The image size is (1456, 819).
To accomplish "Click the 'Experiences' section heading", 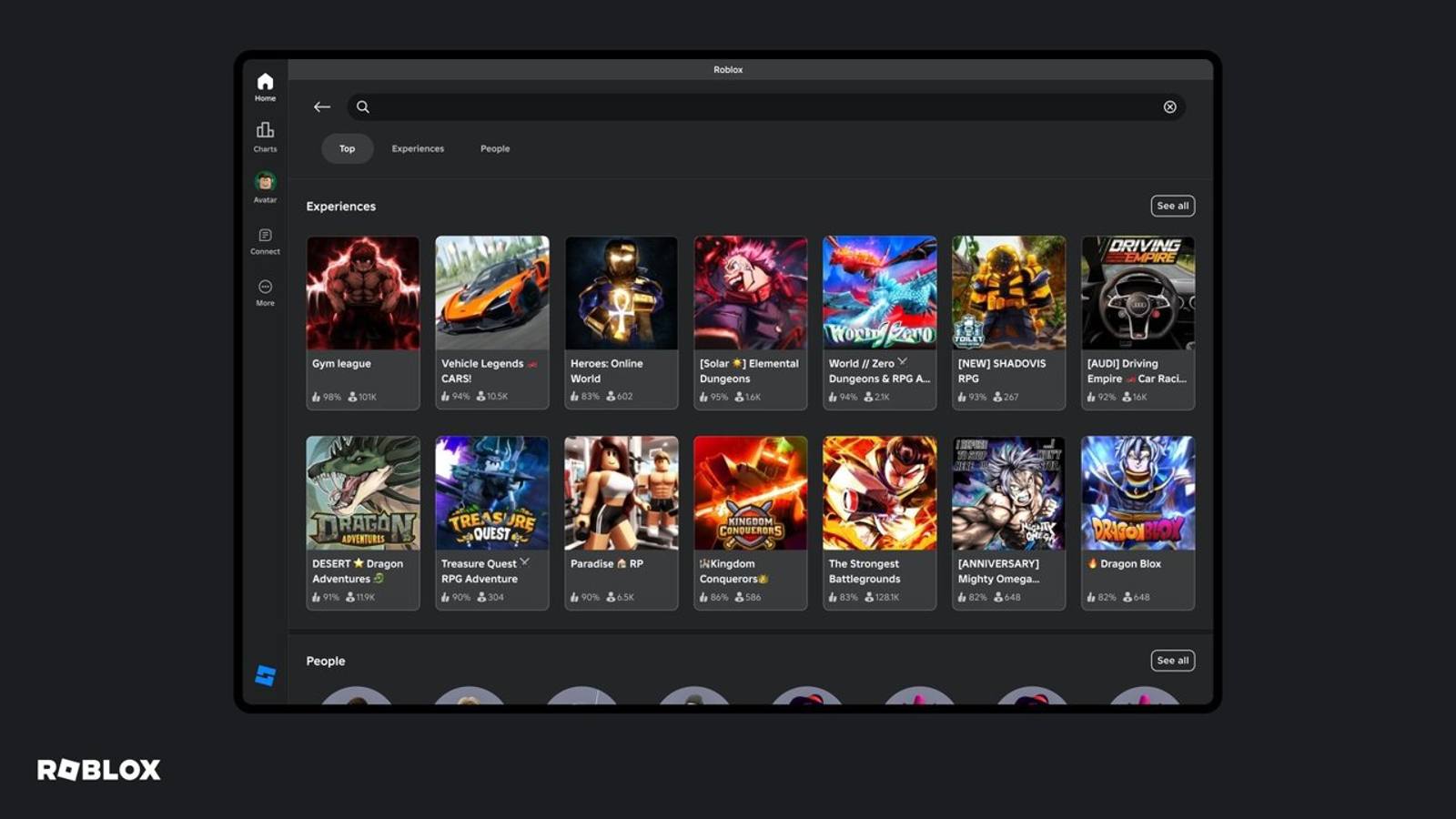I will click(341, 207).
